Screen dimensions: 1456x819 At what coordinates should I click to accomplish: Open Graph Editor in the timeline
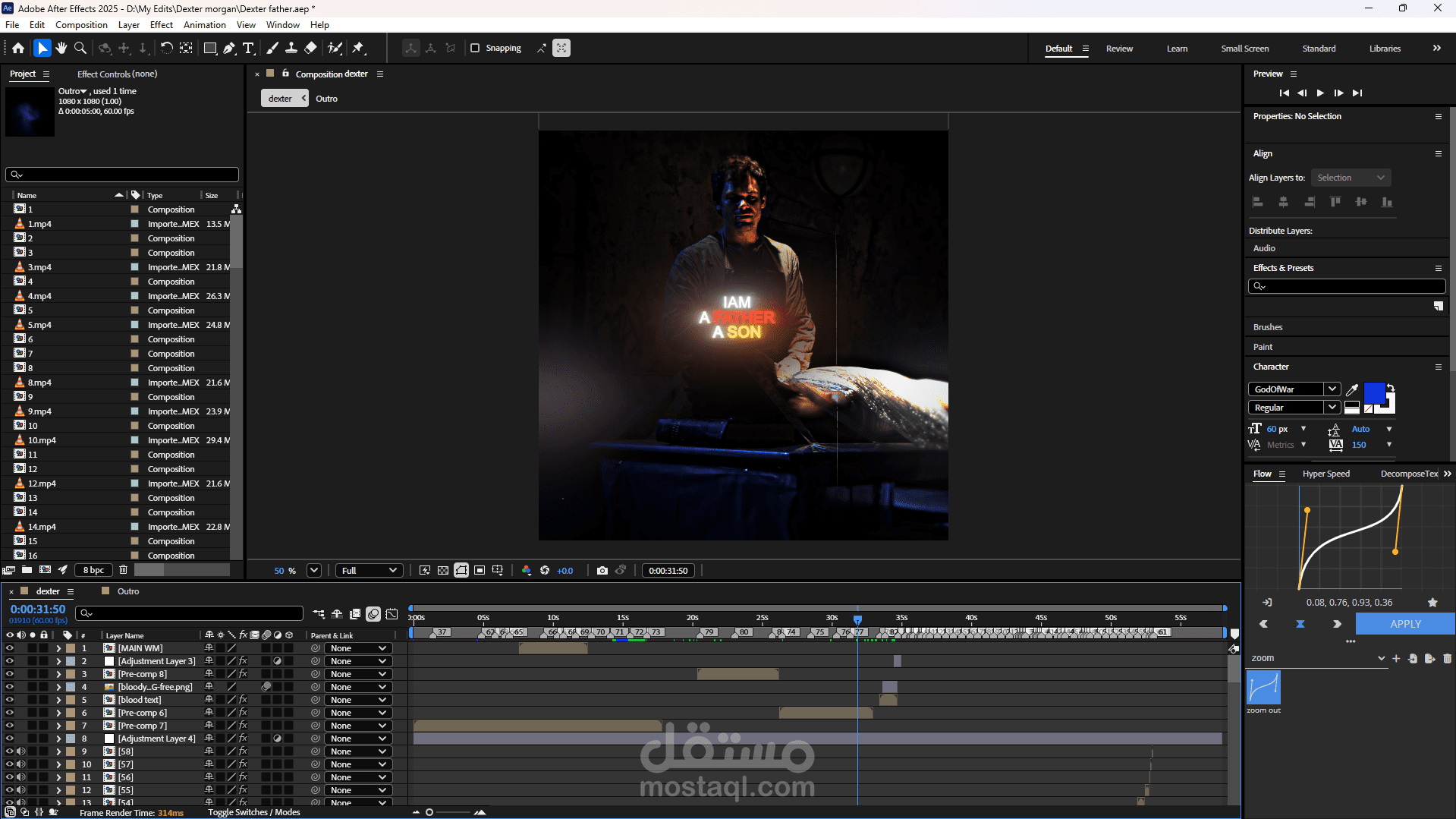tap(392, 614)
